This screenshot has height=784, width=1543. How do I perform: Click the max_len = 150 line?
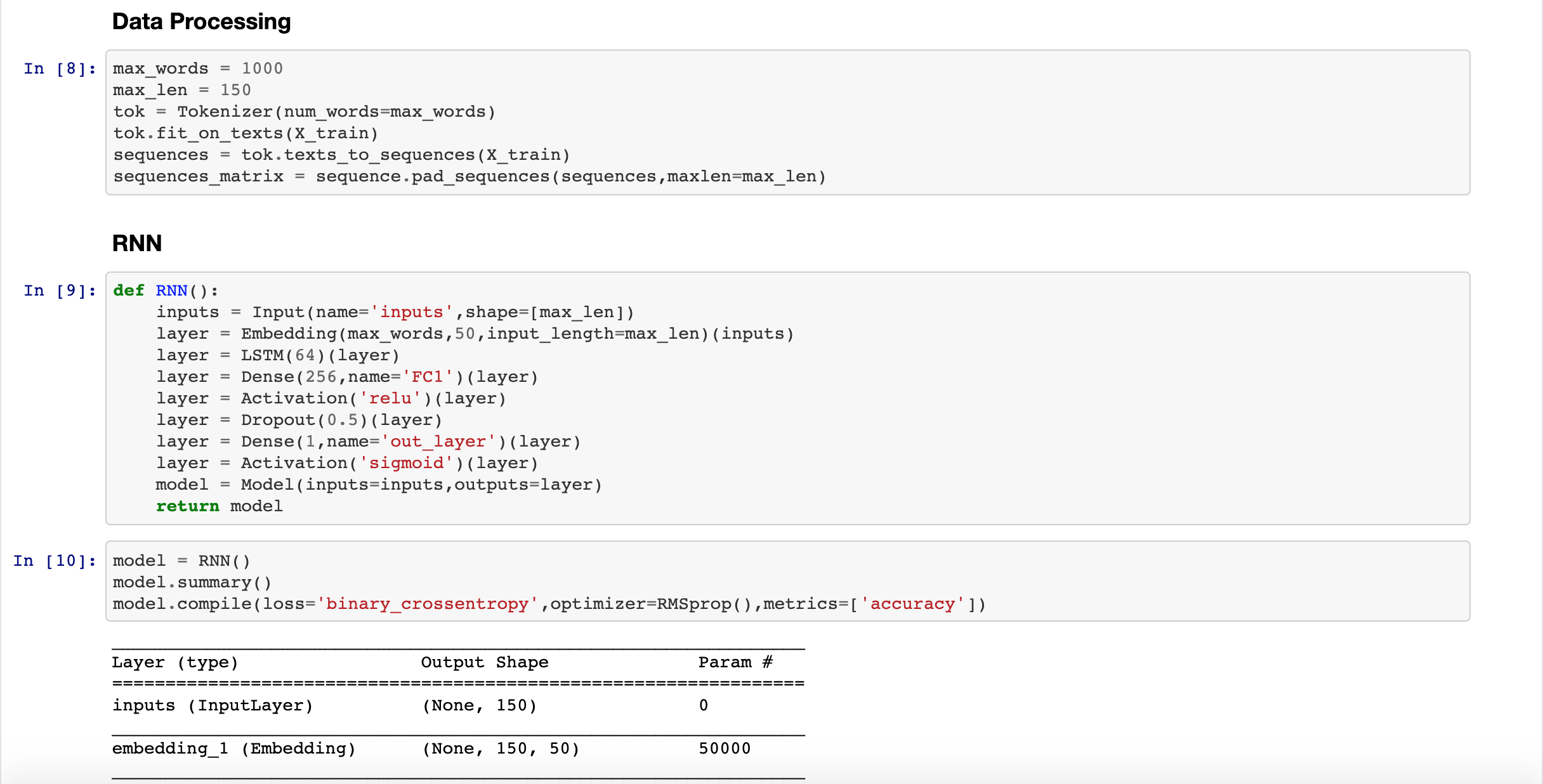coord(181,90)
